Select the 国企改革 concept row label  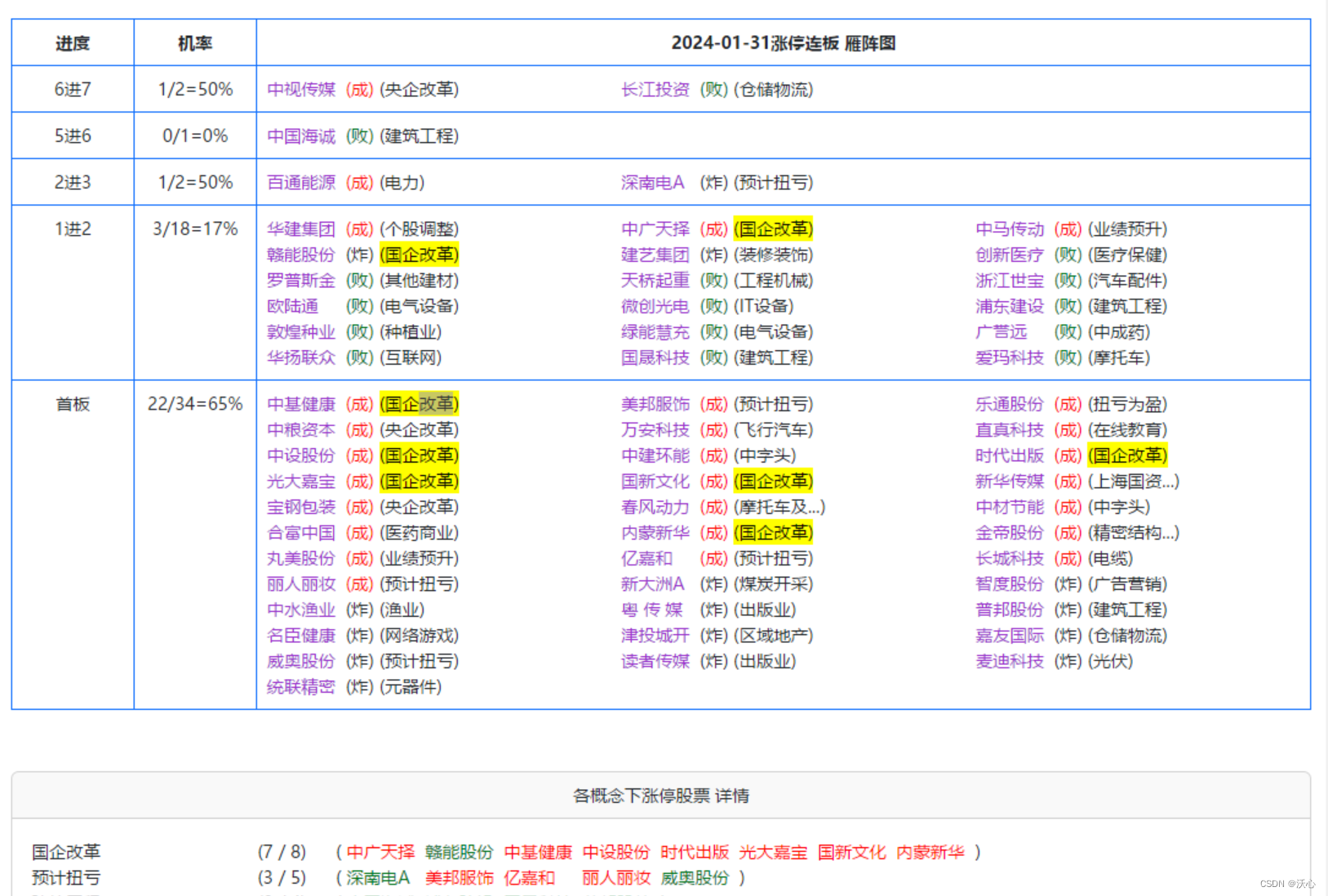tap(66, 852)
